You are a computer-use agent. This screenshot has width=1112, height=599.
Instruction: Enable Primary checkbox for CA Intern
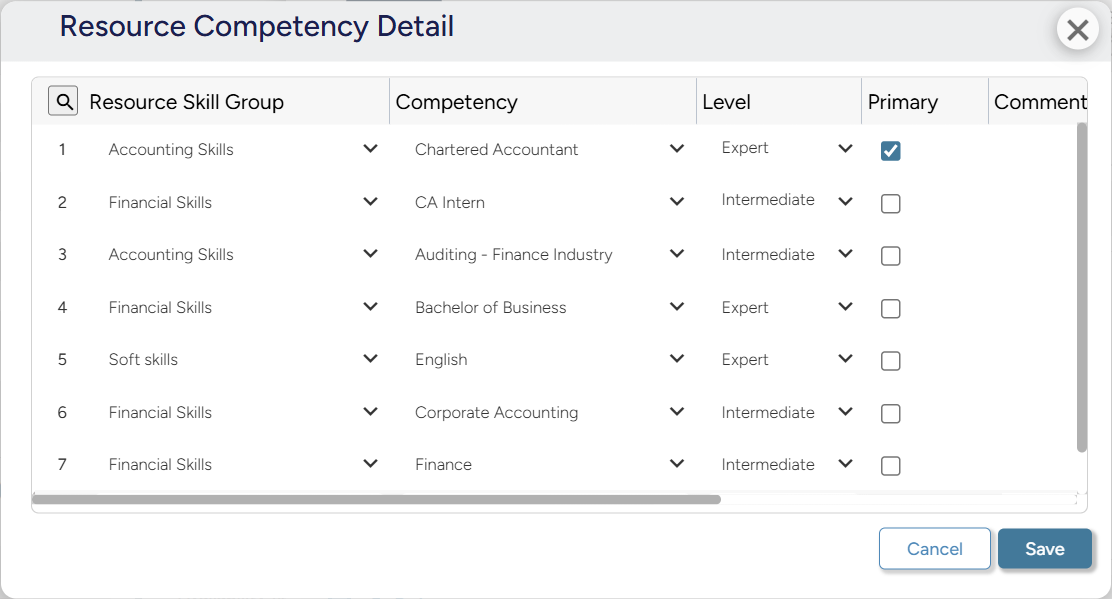[890, 203]
